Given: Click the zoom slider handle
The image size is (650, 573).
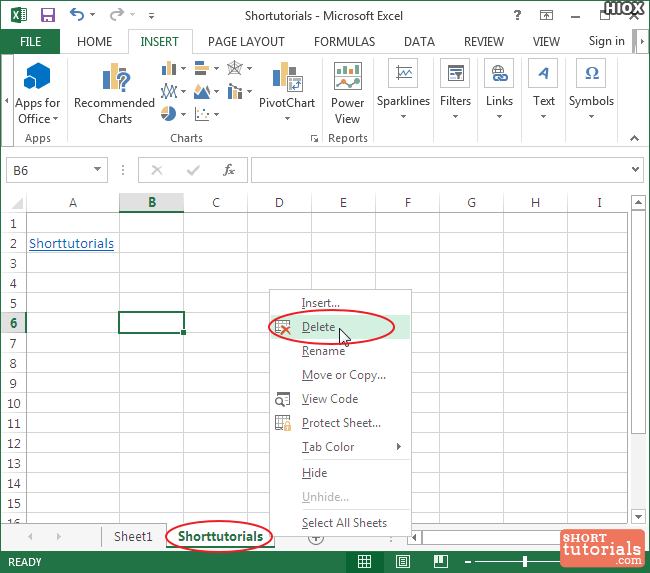Looking at the screenshot, I should click(525, 561).
